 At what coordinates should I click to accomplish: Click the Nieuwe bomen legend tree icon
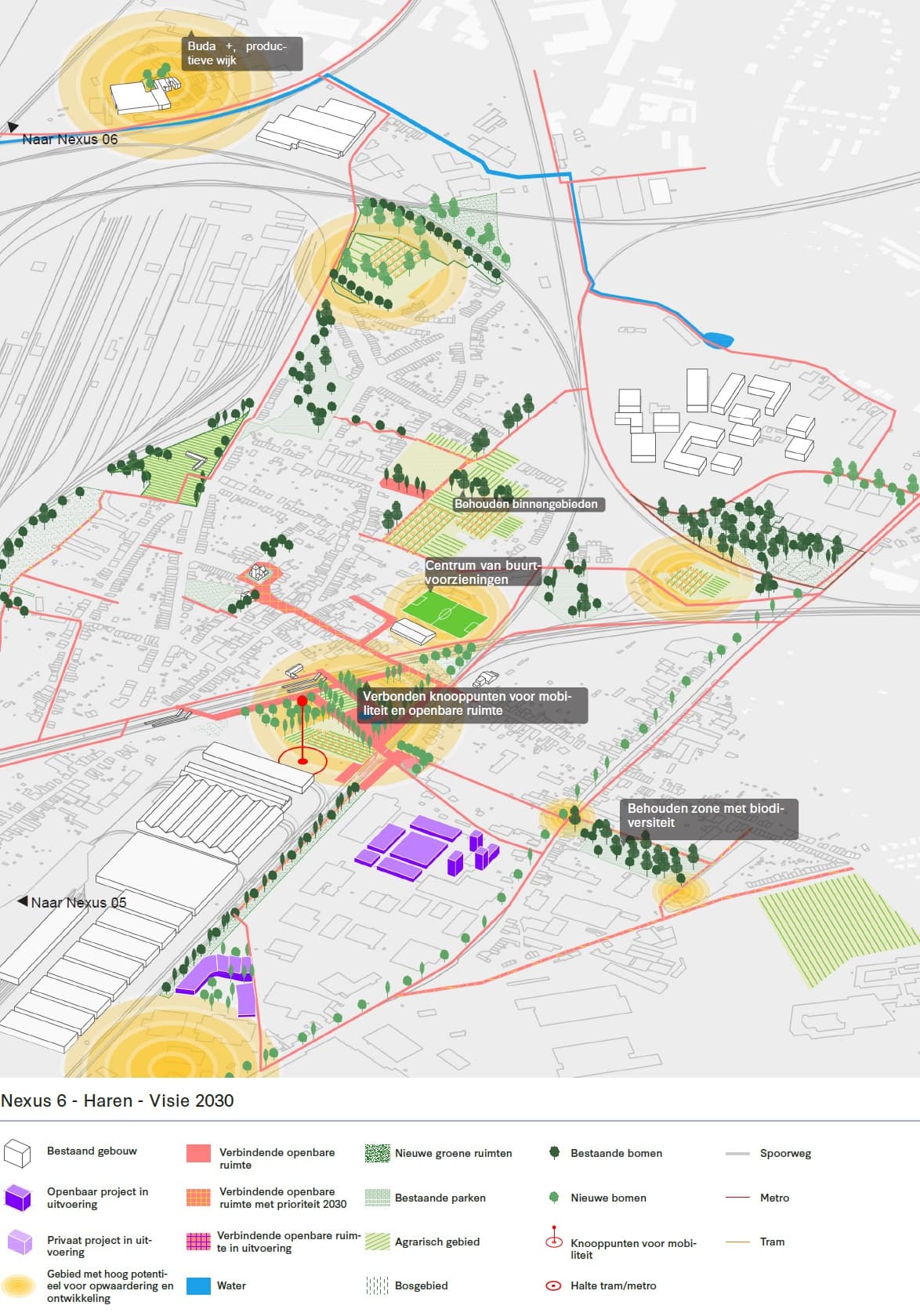click(554, 1197)
